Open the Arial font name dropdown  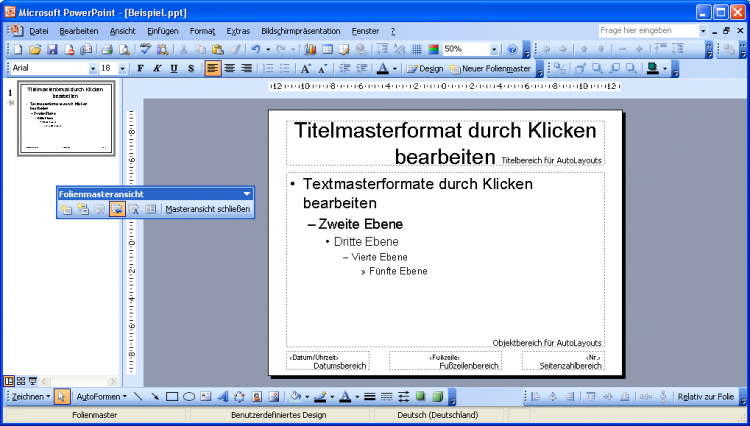point(93,68)
